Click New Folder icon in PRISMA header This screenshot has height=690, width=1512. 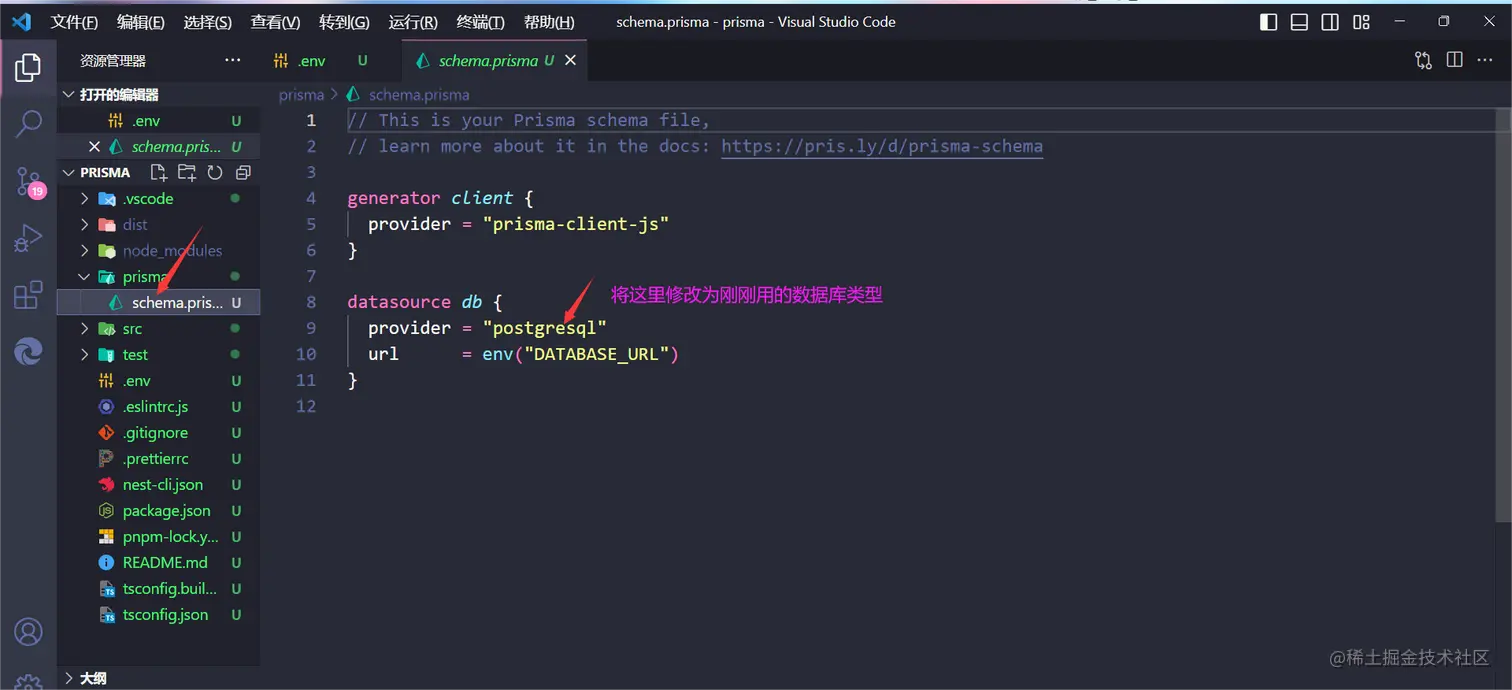[x=186, y=172]
